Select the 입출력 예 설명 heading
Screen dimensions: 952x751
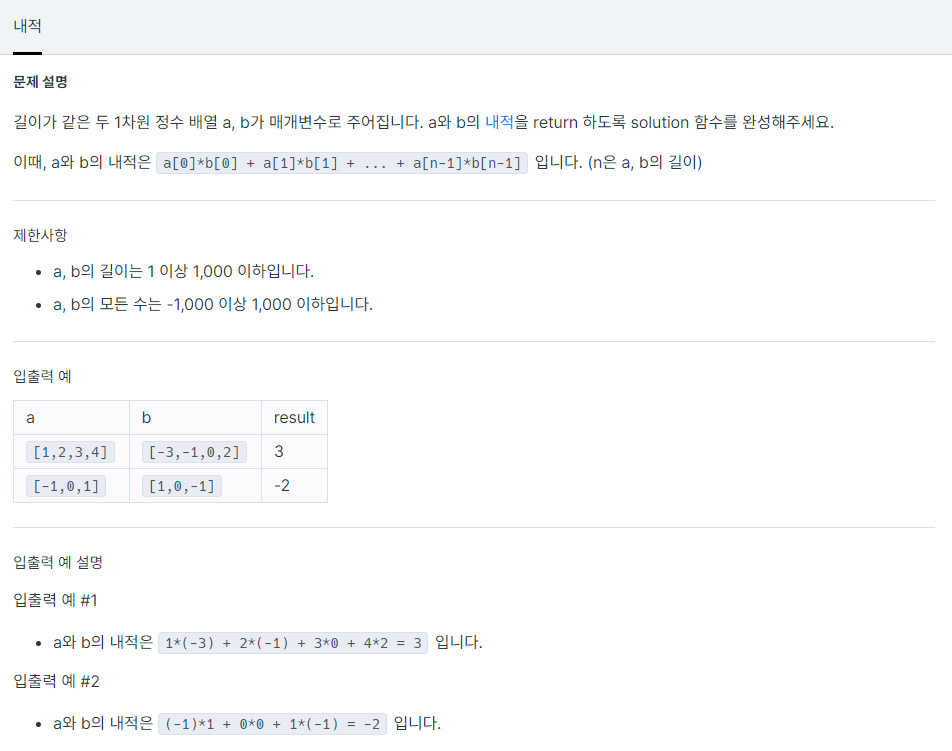(x=58, y=562)
